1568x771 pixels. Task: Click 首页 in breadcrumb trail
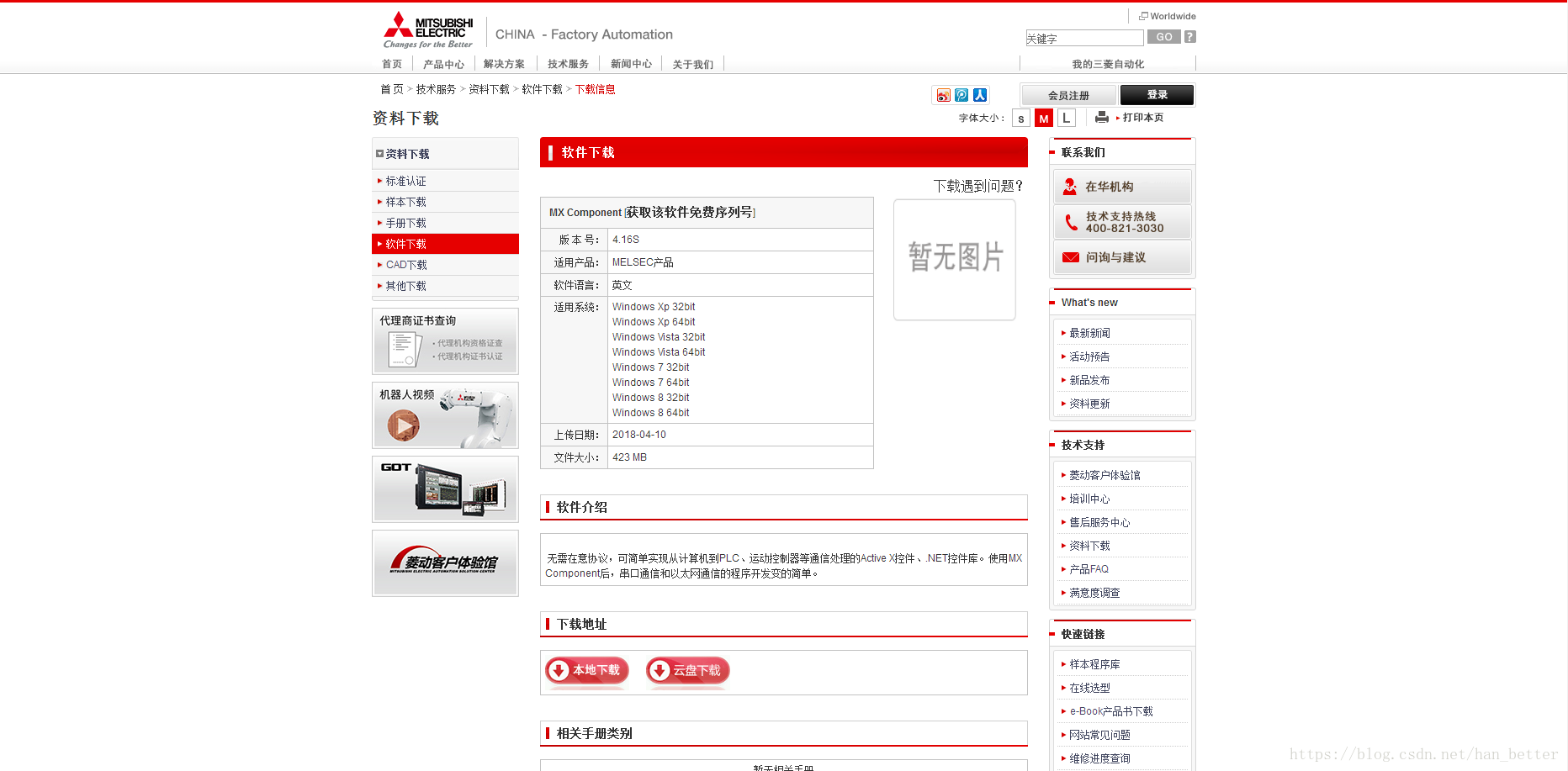392,89
